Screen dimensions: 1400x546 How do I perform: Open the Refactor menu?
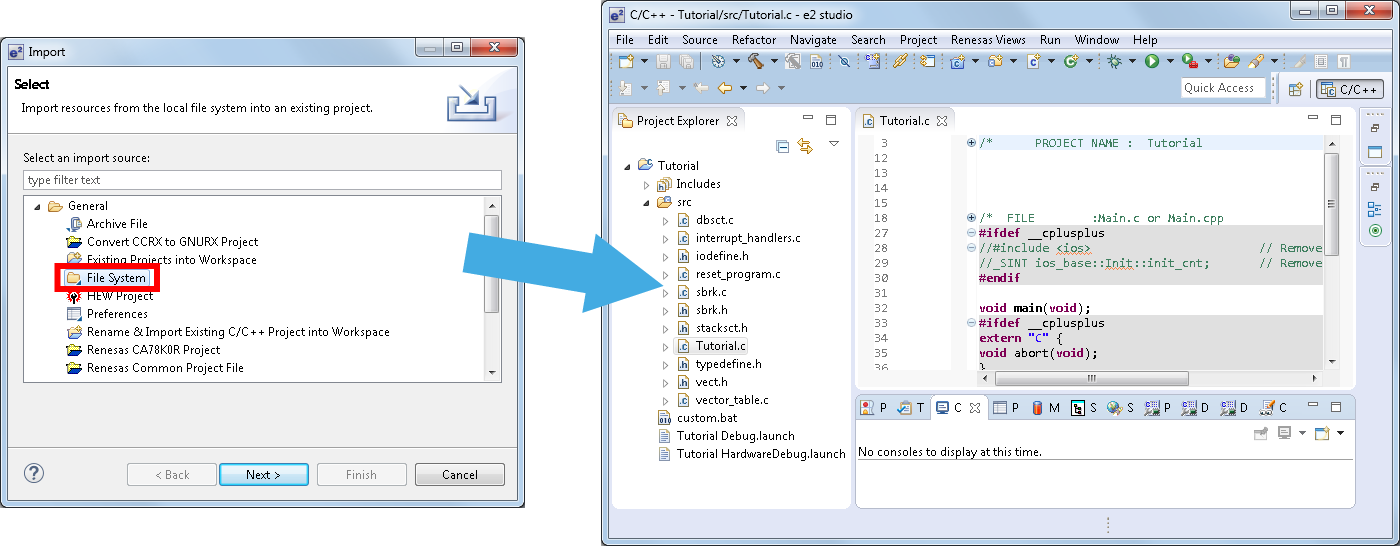754,40
